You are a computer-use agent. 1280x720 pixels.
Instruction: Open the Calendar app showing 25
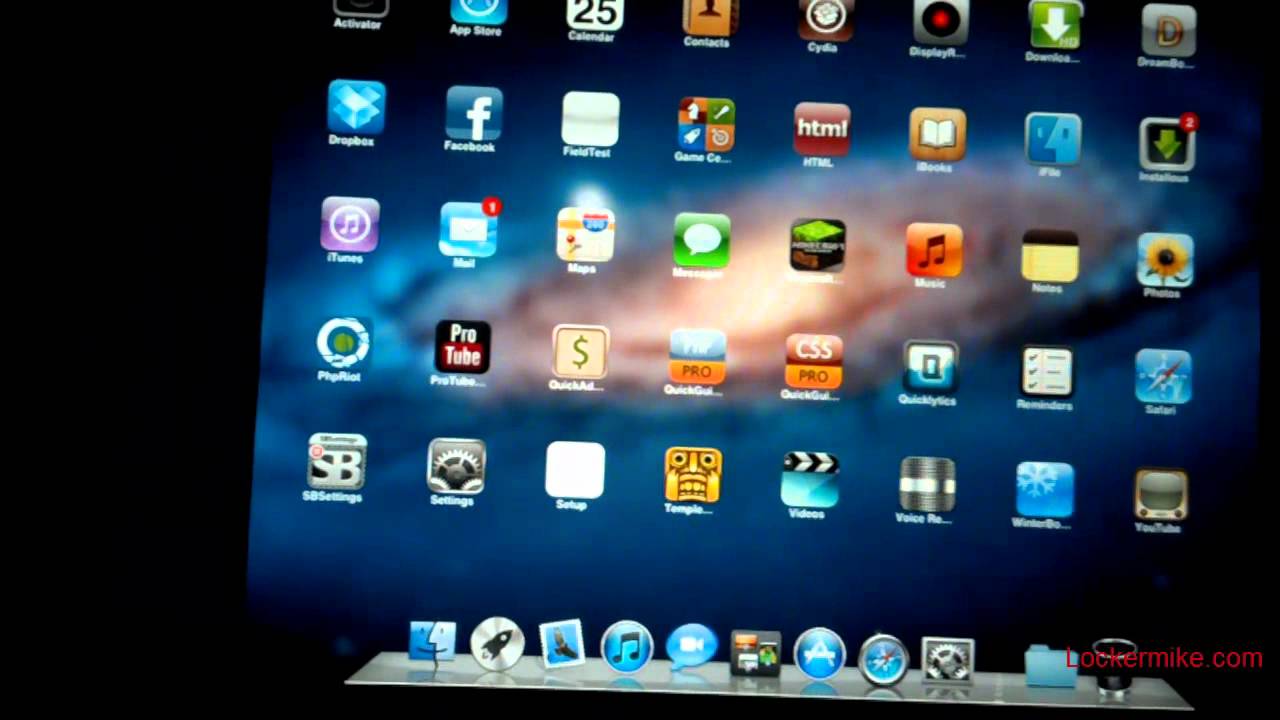[595, 14]
